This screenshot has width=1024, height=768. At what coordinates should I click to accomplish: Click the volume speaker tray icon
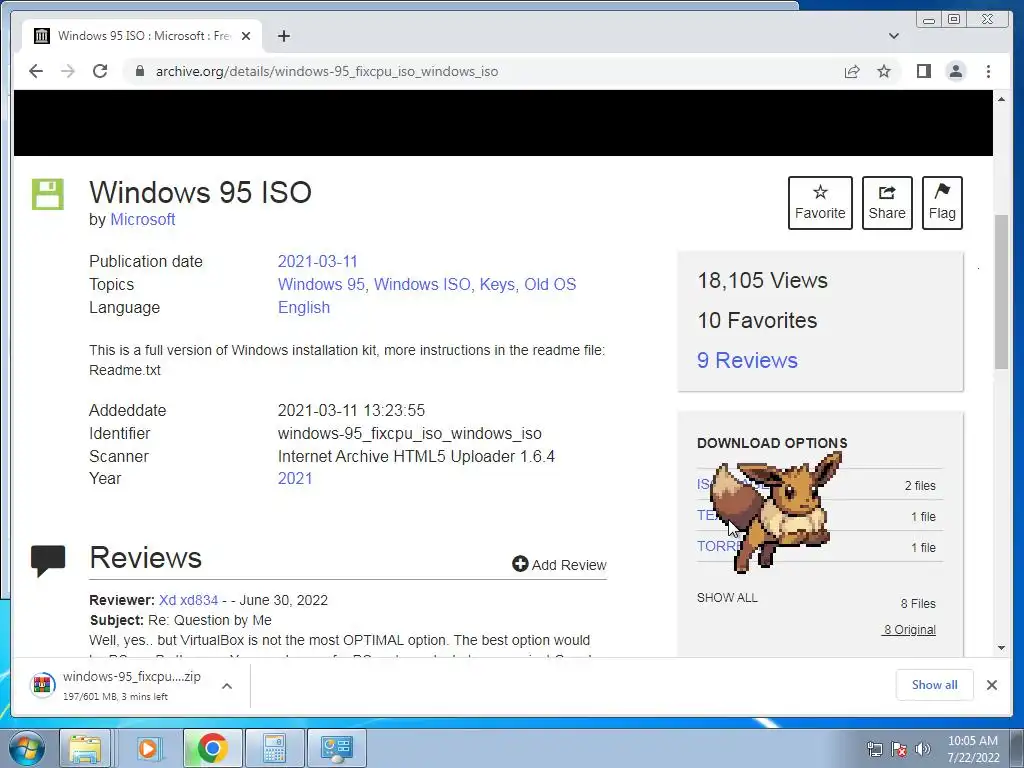[x=923, y=749]
